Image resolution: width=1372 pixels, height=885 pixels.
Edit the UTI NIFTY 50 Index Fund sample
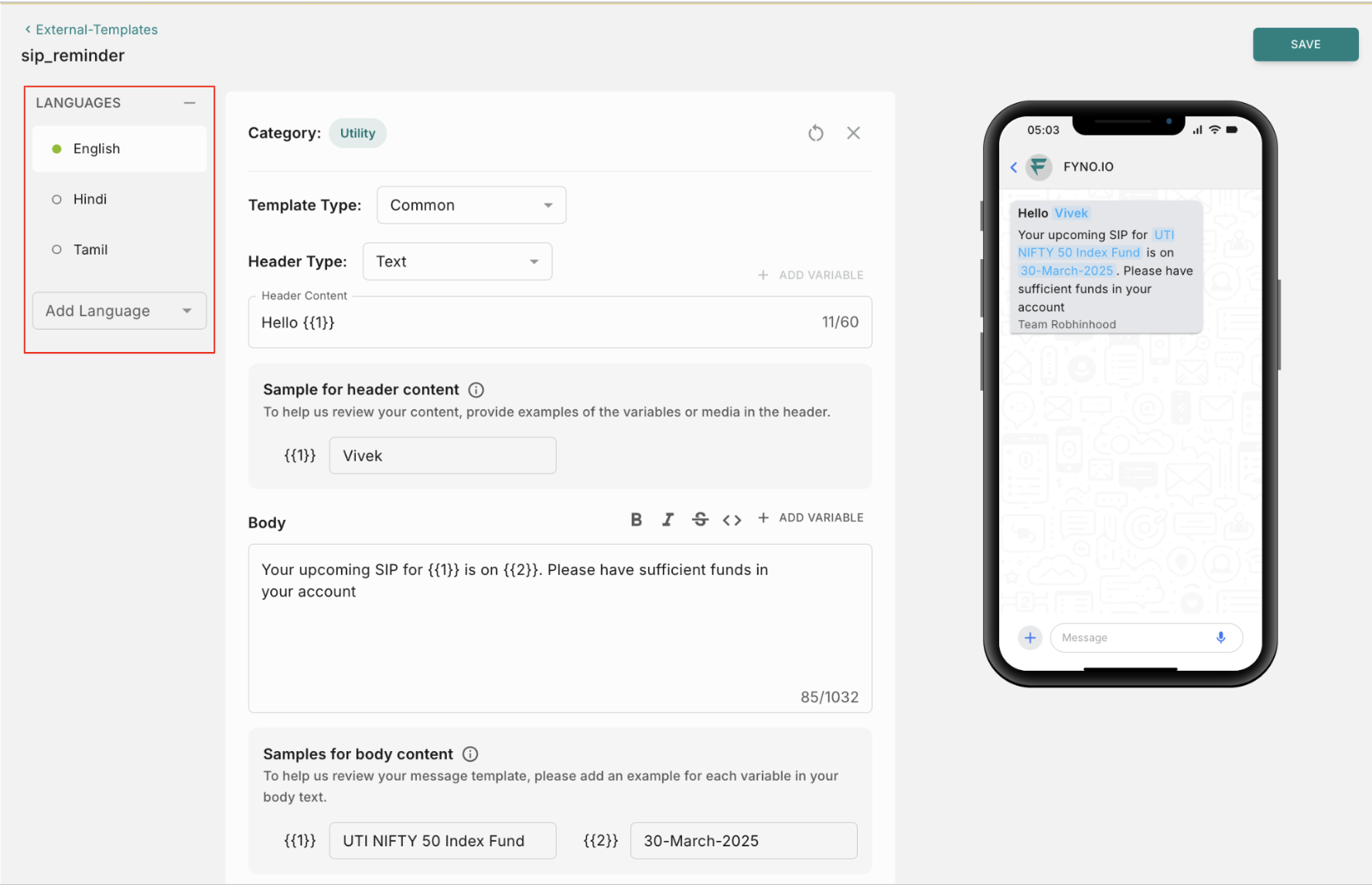(442, 841)
